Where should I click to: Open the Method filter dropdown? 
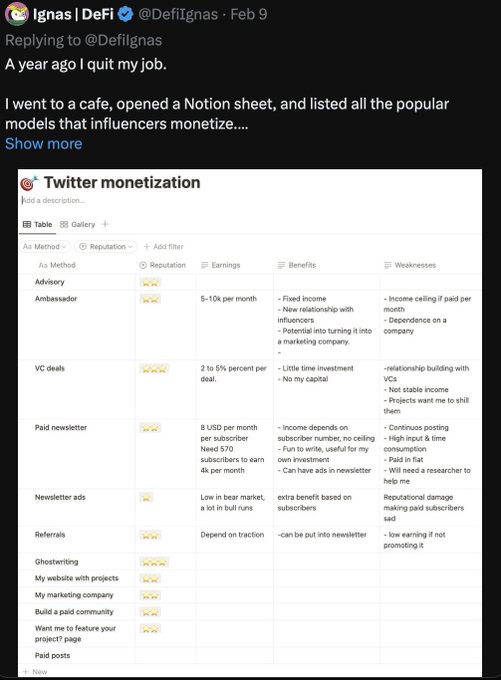pos(45,246)
